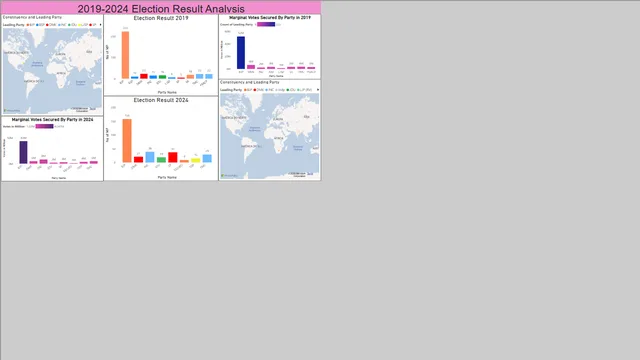Click the orange BJP legend entry on upper-left map
This screenshot has height=360, width=640.
coord(31,25)
